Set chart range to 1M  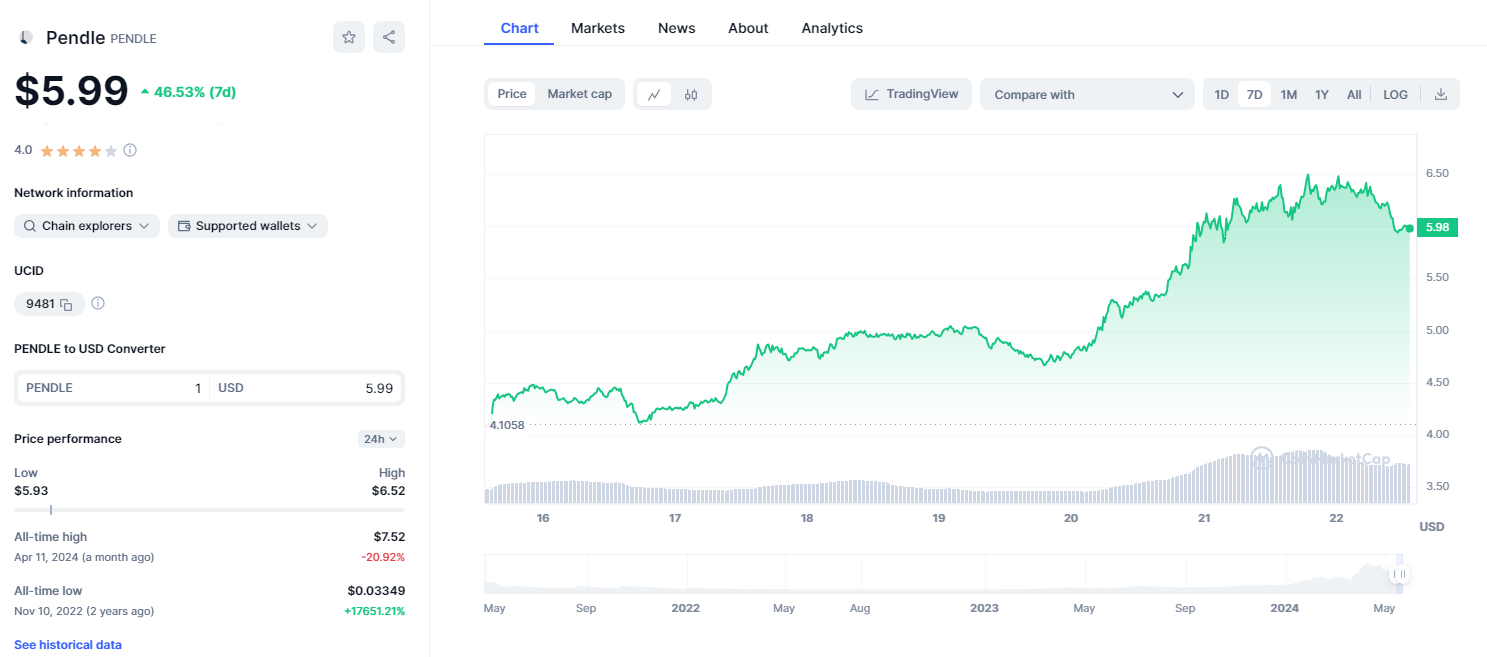tap(1289, 95)
